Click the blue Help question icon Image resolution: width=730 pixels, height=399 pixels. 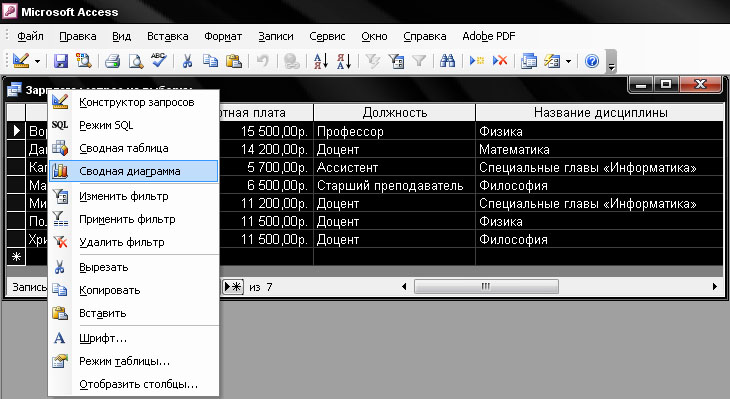[592, 61]
